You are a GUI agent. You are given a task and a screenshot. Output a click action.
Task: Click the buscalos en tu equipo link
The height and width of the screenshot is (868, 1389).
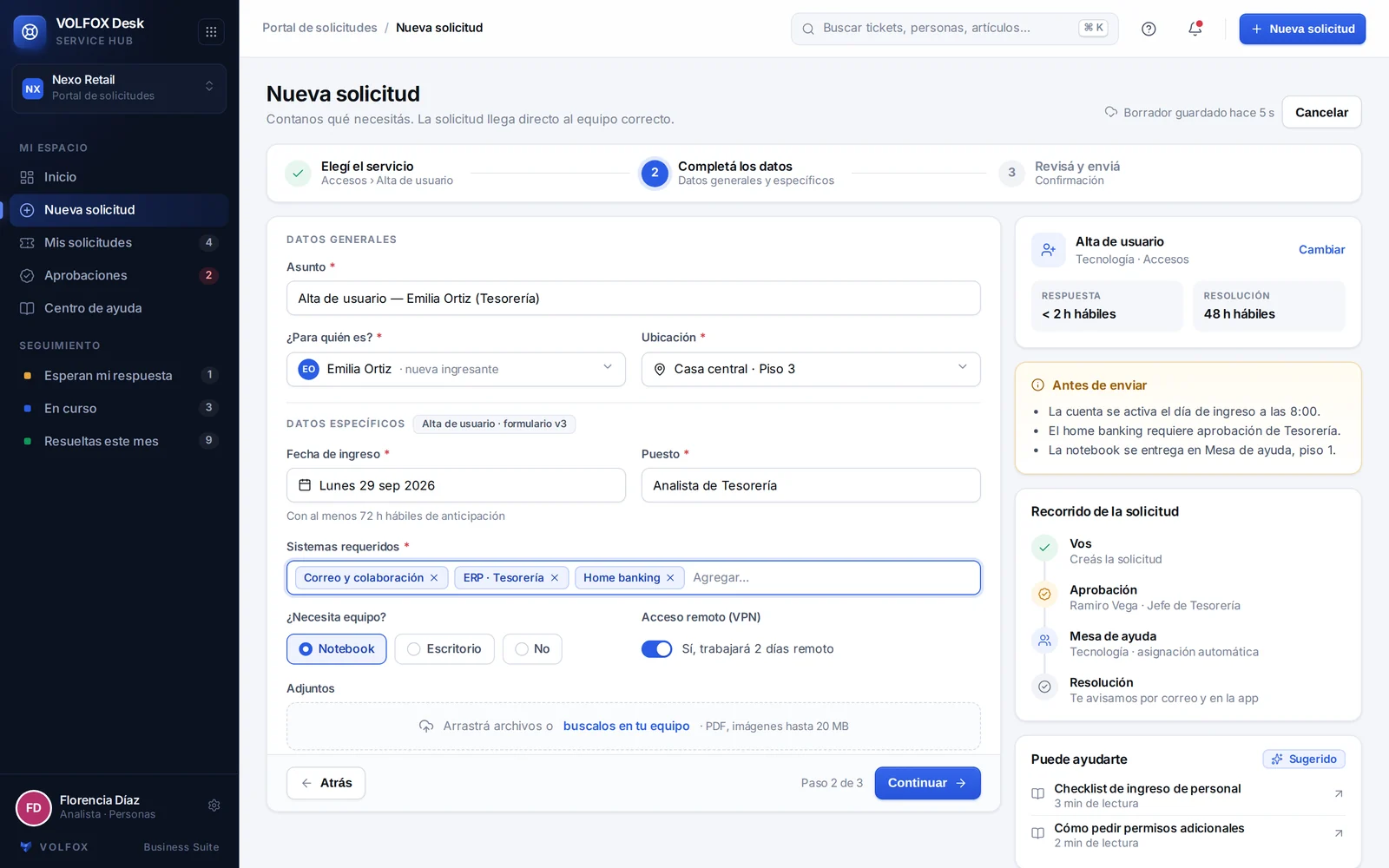(627, 727)
